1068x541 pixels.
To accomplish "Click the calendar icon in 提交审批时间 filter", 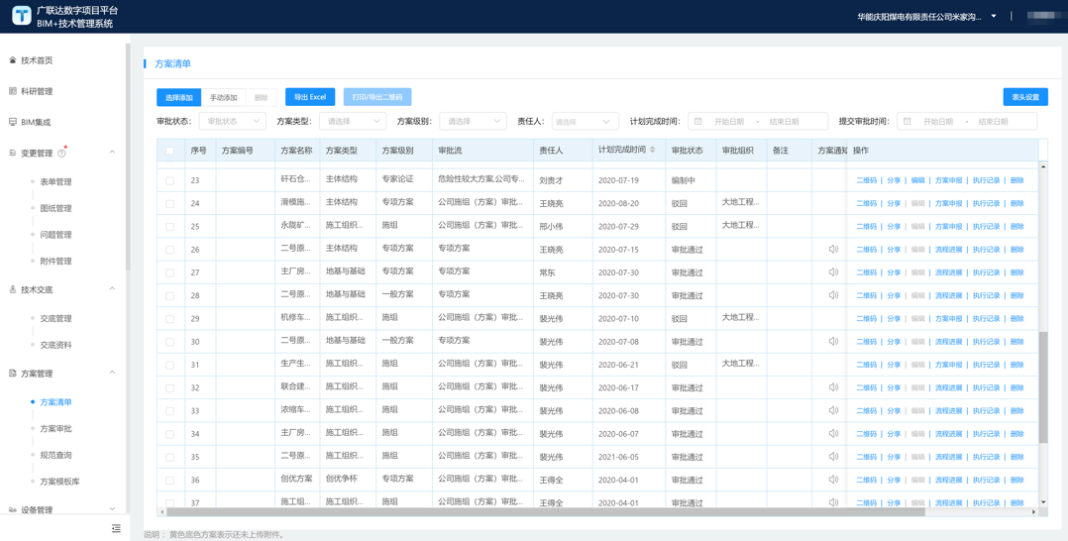I will (907, 121).
